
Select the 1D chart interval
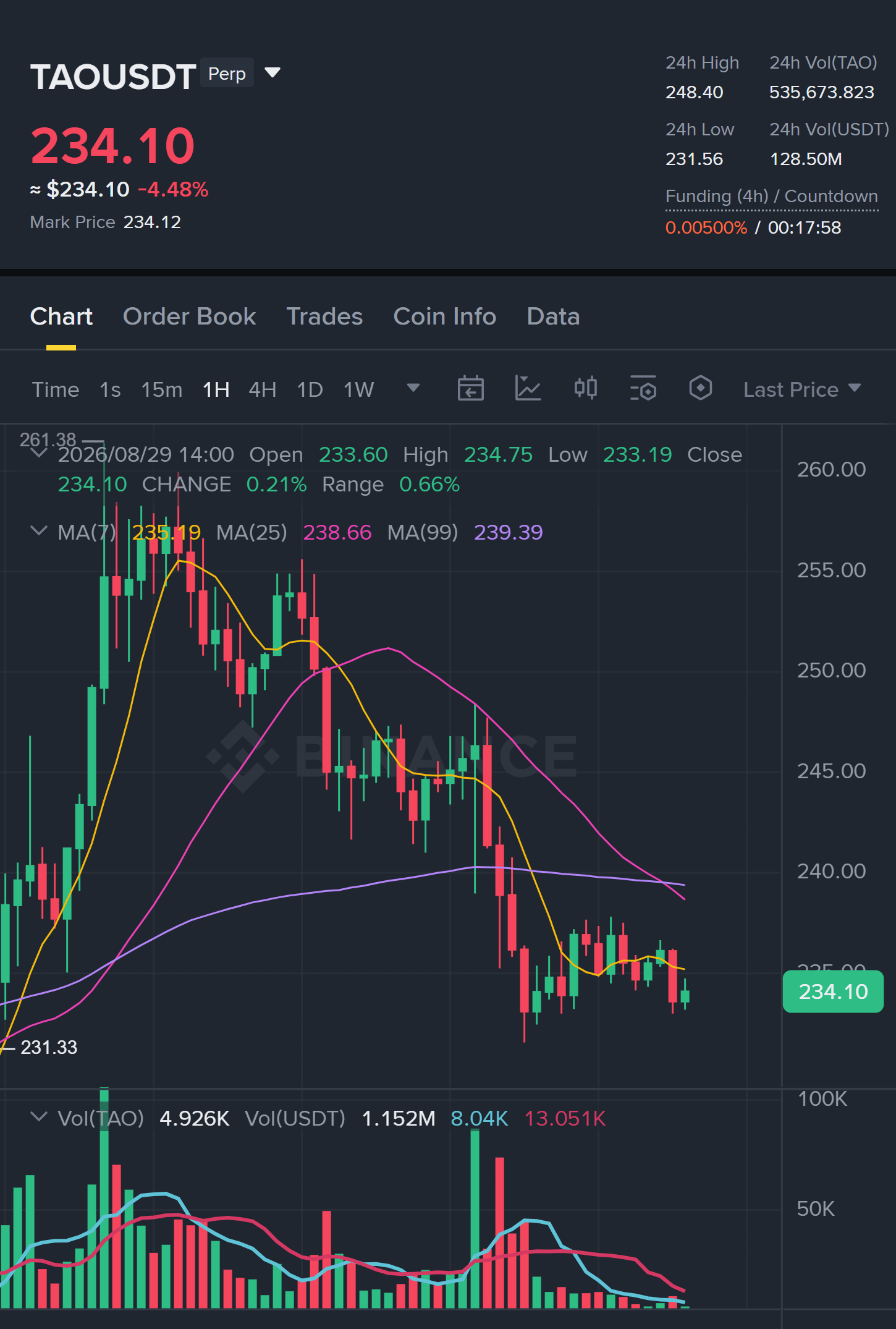click(310, 389)
